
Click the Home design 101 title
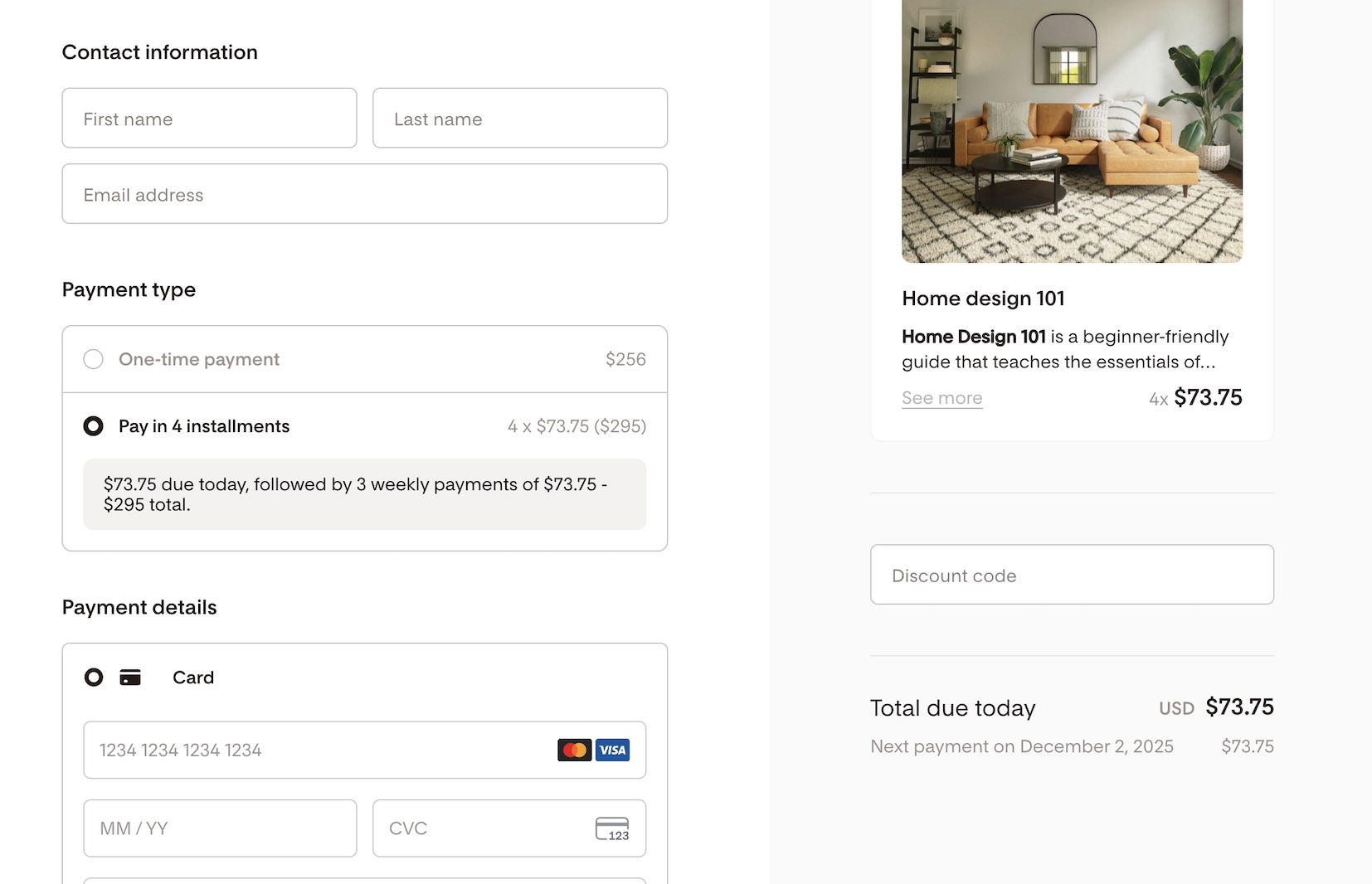click(x=983, y=299)
